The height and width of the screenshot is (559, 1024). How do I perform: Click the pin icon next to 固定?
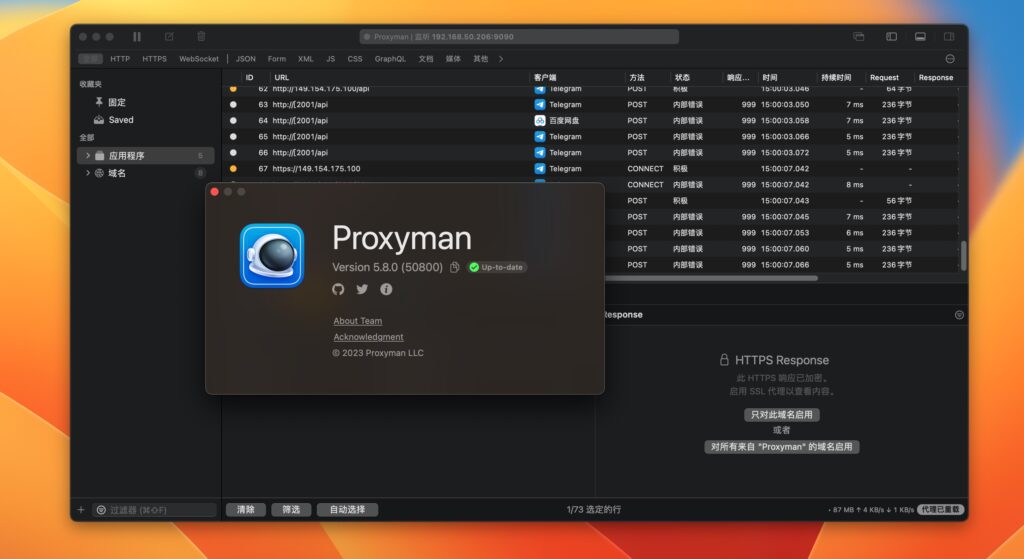coord(99,102)
